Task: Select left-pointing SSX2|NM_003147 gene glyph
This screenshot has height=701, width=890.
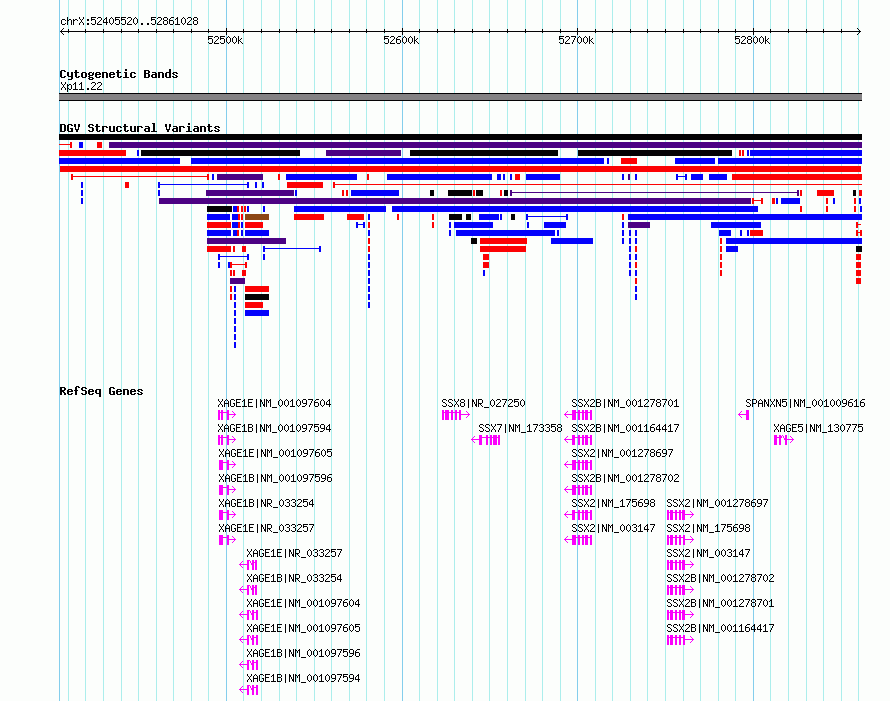Action: point(578,540)
